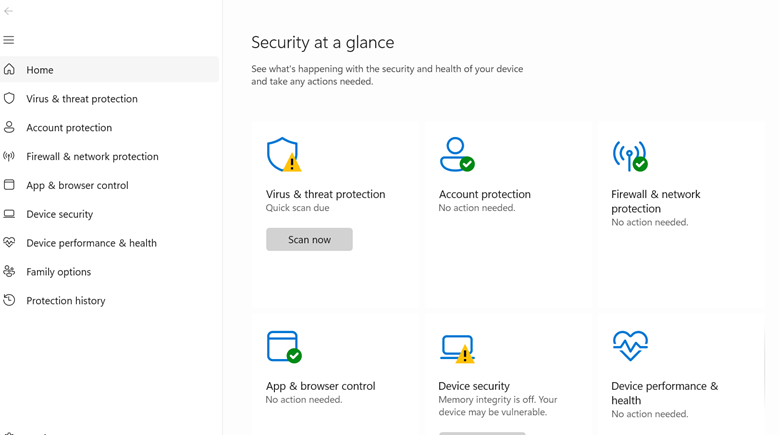Go to Family options in sidebar
The height and width of the screenshot is (435, 779).
click(x=109, y=271)
